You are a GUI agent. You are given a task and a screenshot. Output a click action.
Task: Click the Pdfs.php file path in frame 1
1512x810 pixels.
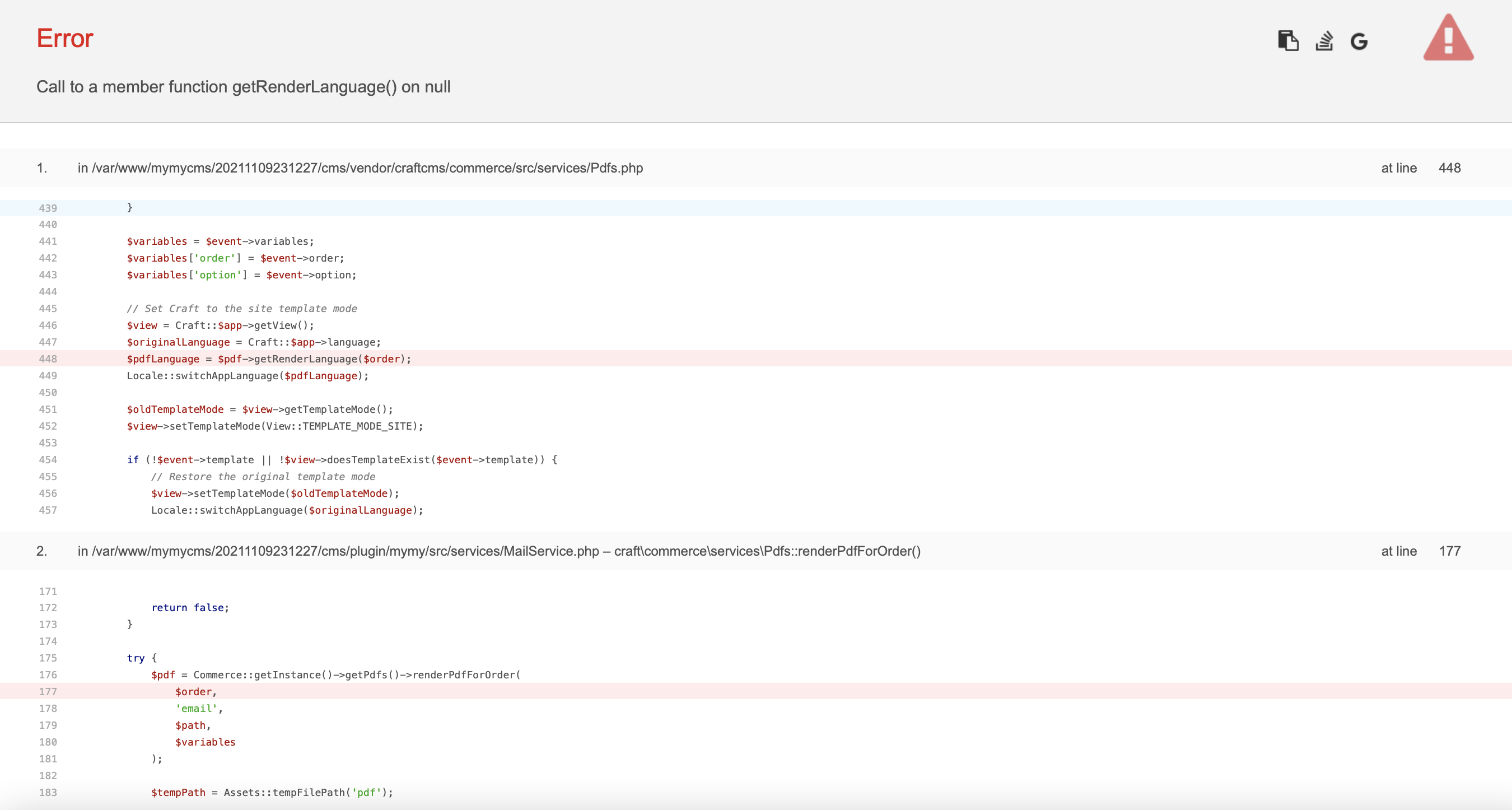(361, 168)
